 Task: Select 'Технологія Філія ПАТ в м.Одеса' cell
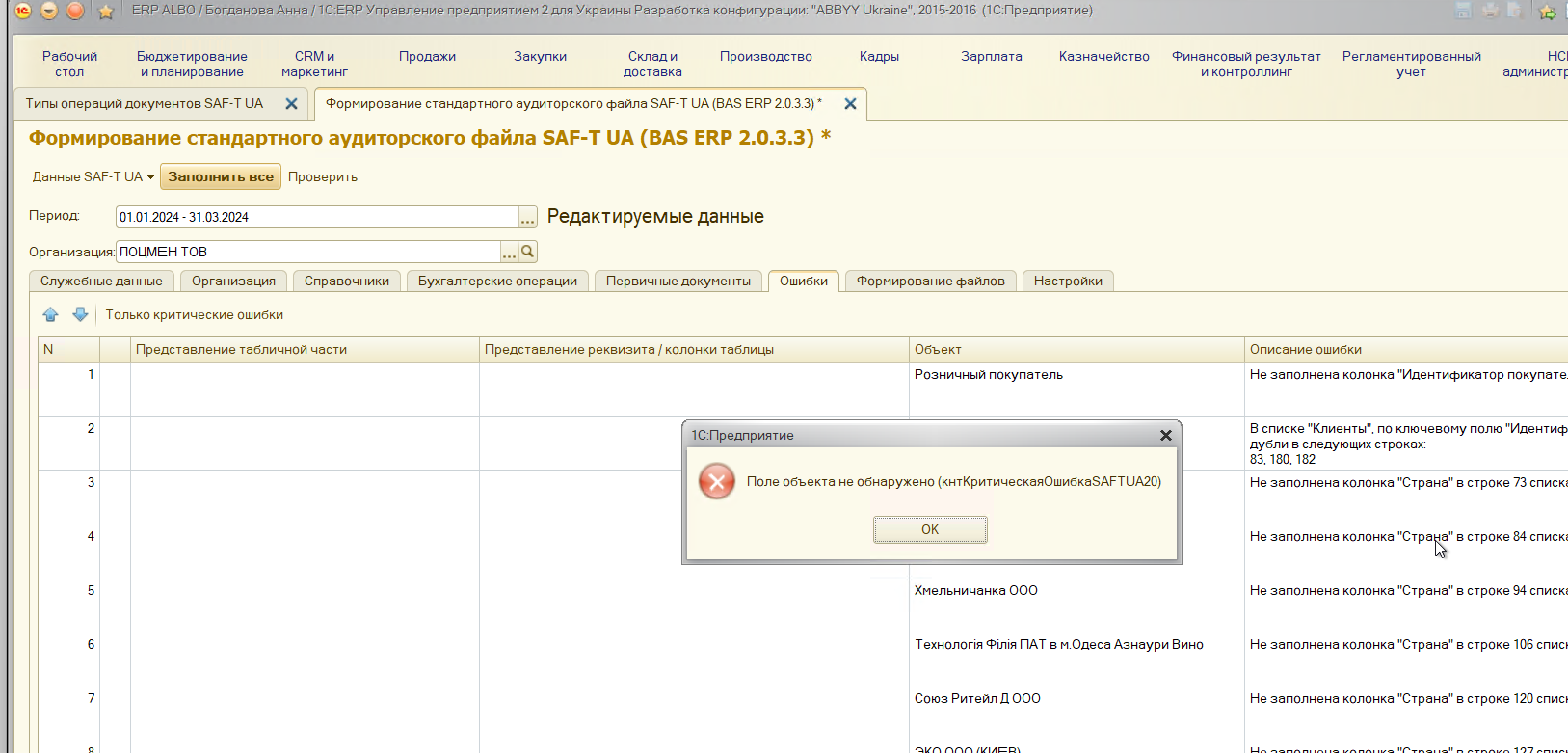coord(1076,659)
